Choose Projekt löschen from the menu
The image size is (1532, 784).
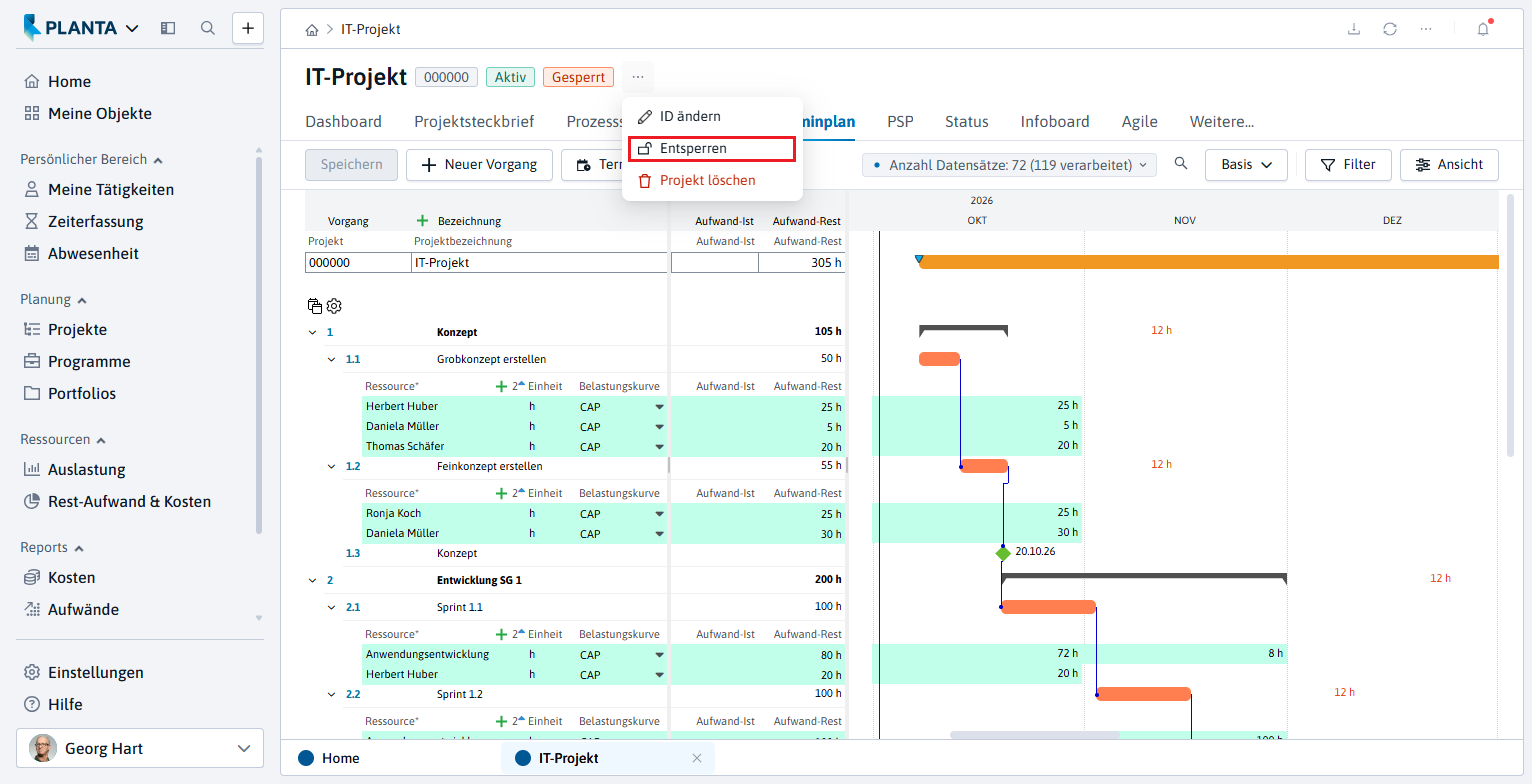[712, 181]
